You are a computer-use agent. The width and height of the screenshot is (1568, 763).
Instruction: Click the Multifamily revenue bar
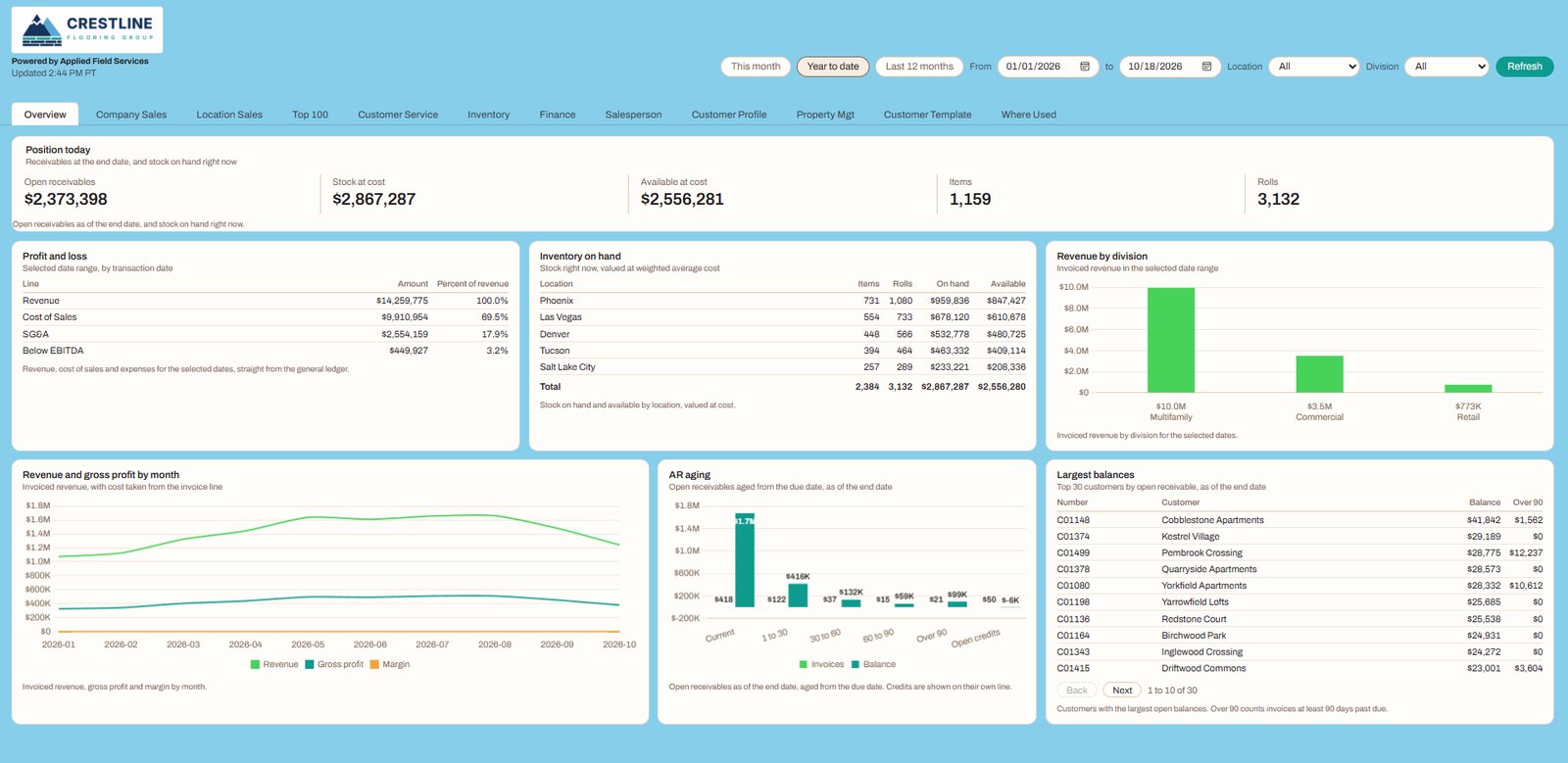coord(1171,340)
